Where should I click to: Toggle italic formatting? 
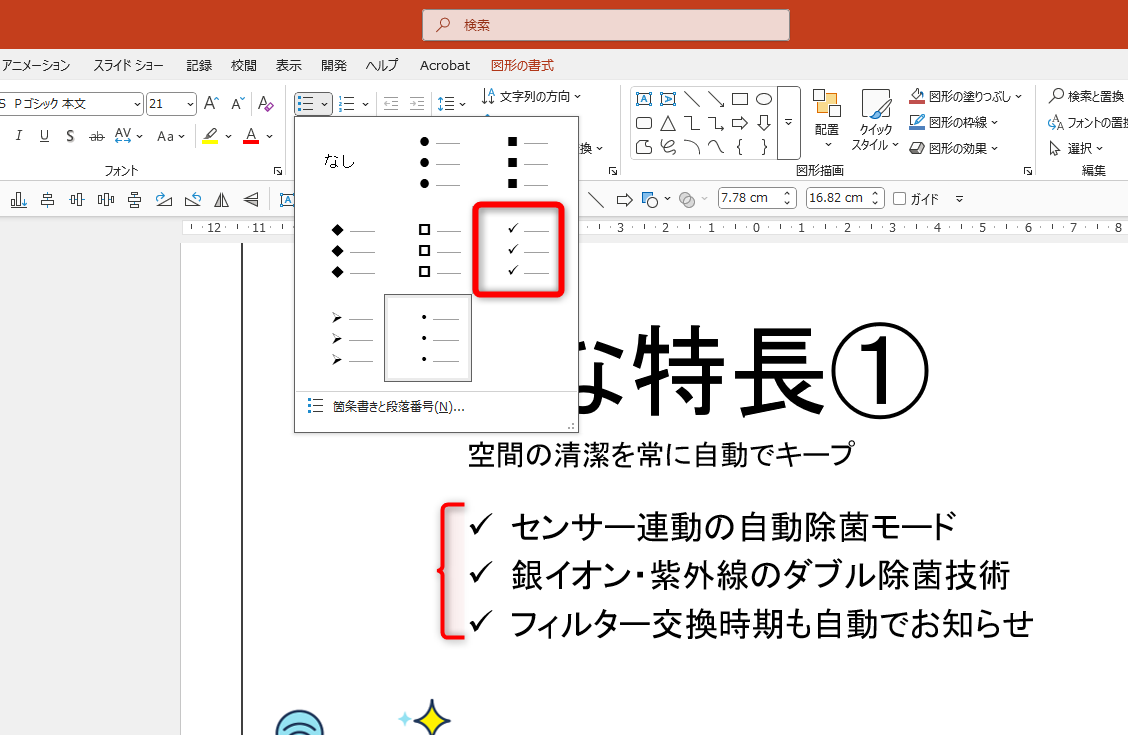click(17, 135)
